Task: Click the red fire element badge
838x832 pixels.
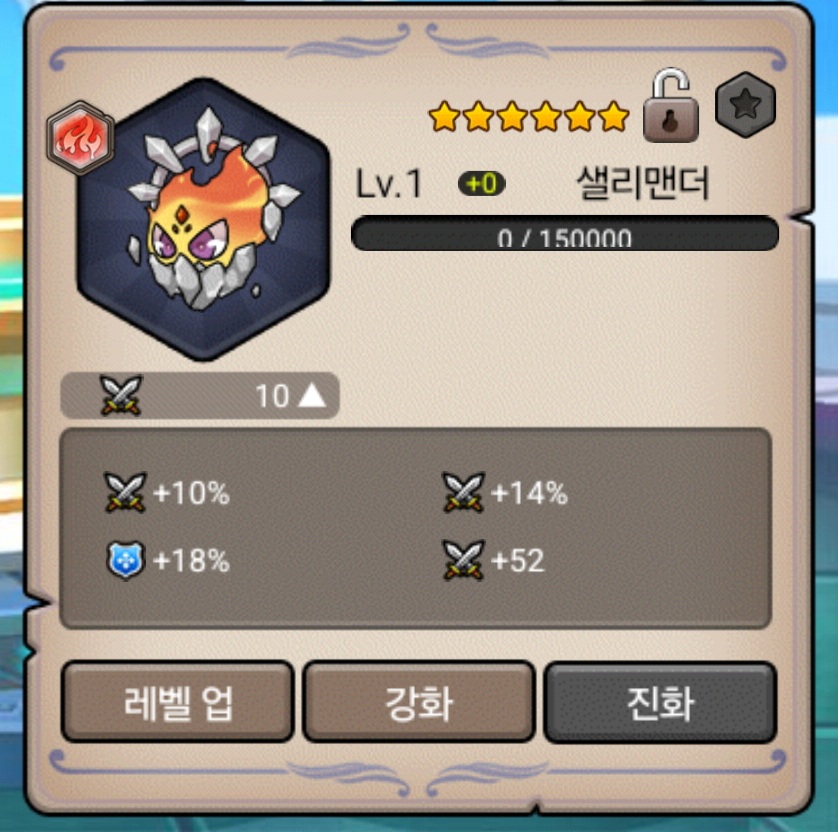Action: click(x=80, y=138)
